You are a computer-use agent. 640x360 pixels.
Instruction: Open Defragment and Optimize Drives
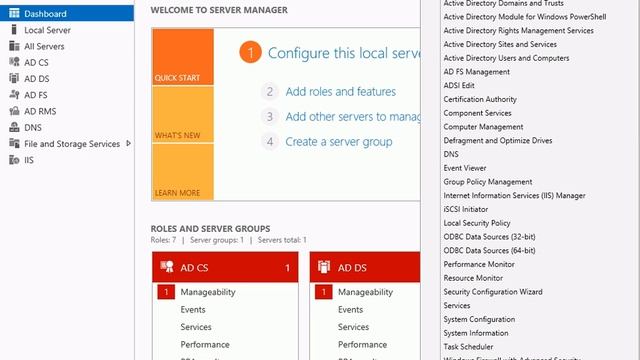point(498,140)
